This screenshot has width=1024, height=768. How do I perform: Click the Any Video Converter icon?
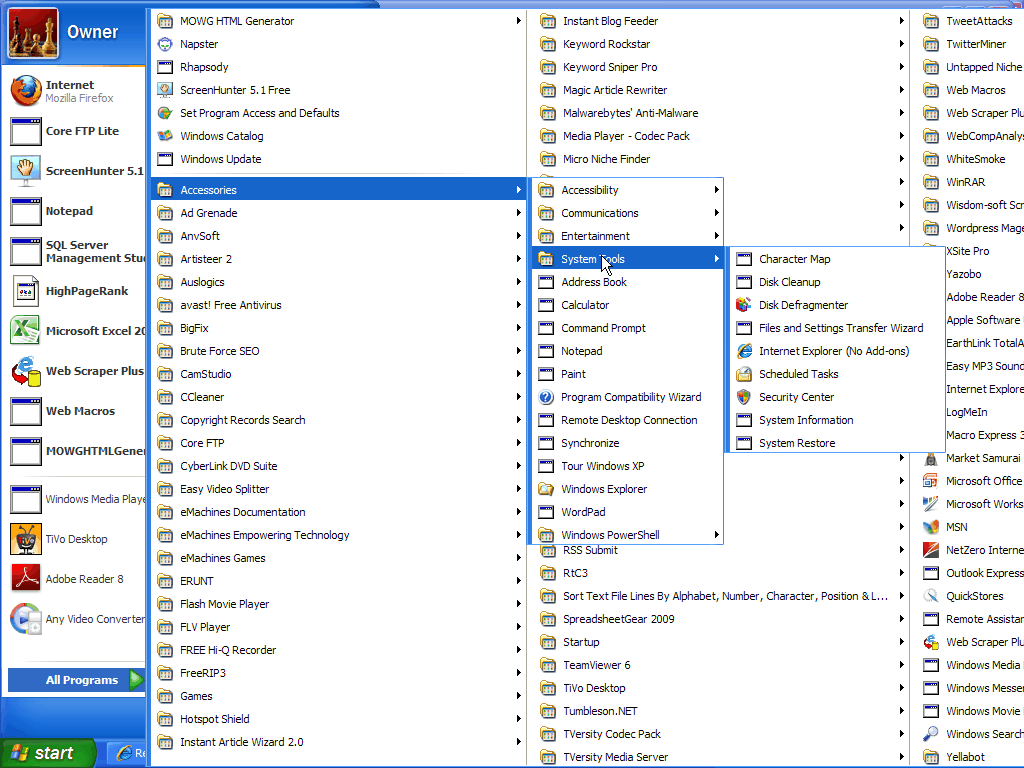[x=26, y=619]
